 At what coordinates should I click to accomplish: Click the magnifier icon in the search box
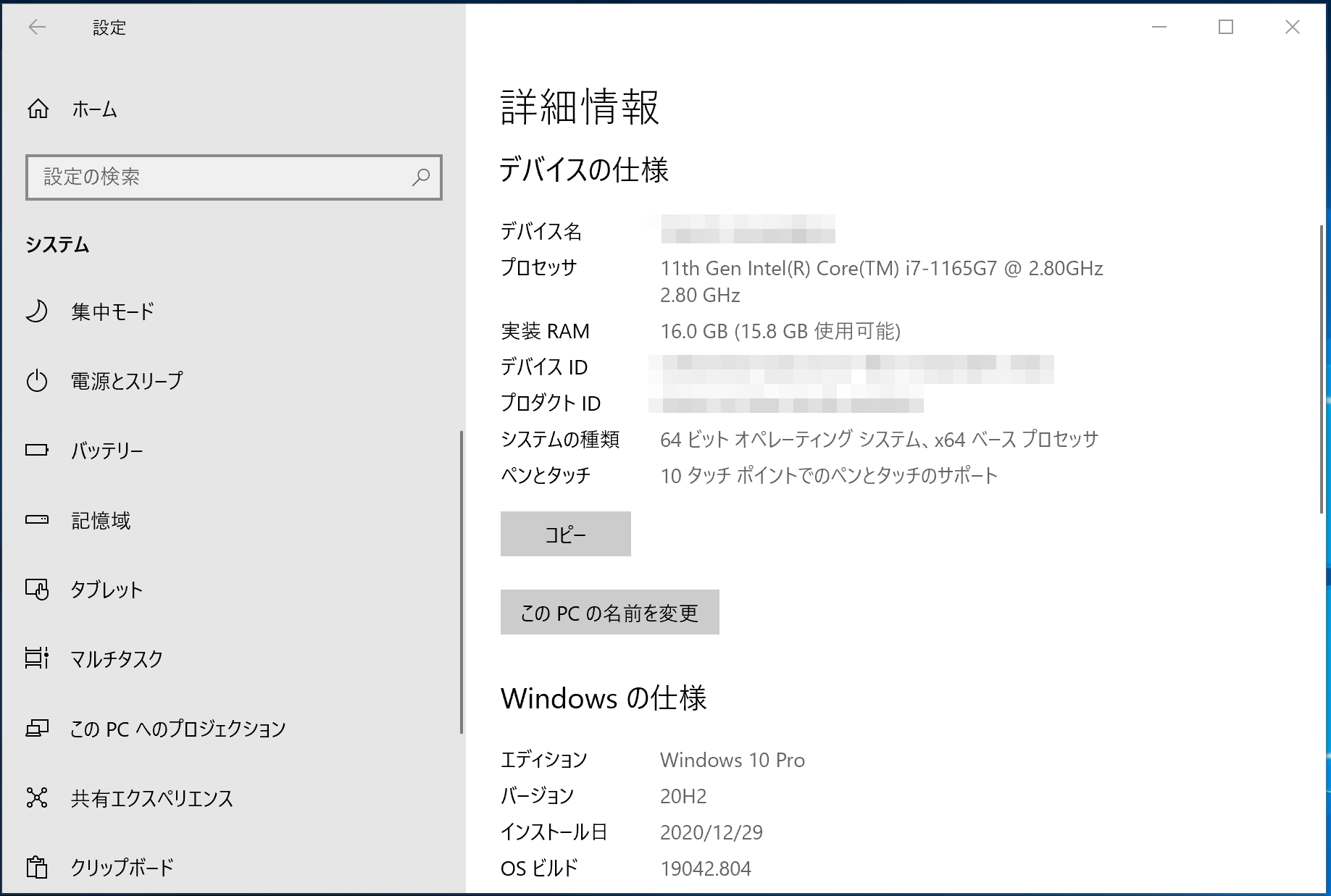point(421,177)
